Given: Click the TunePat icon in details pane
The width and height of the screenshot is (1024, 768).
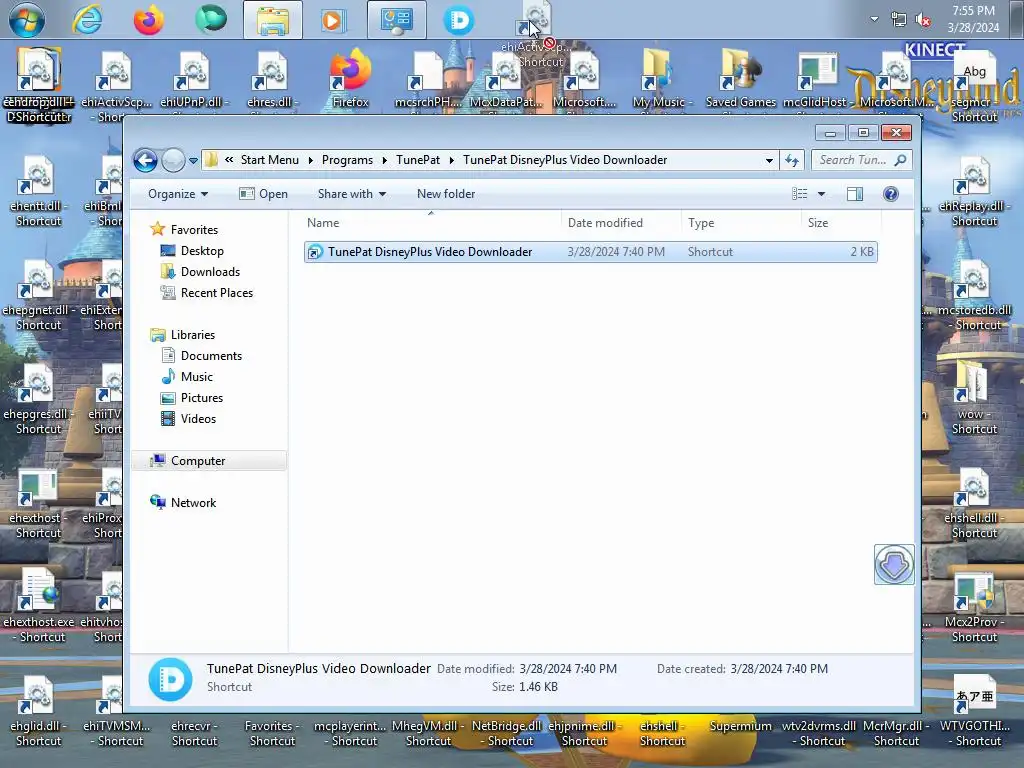Looking at the screenshot, I should (170, 679).
